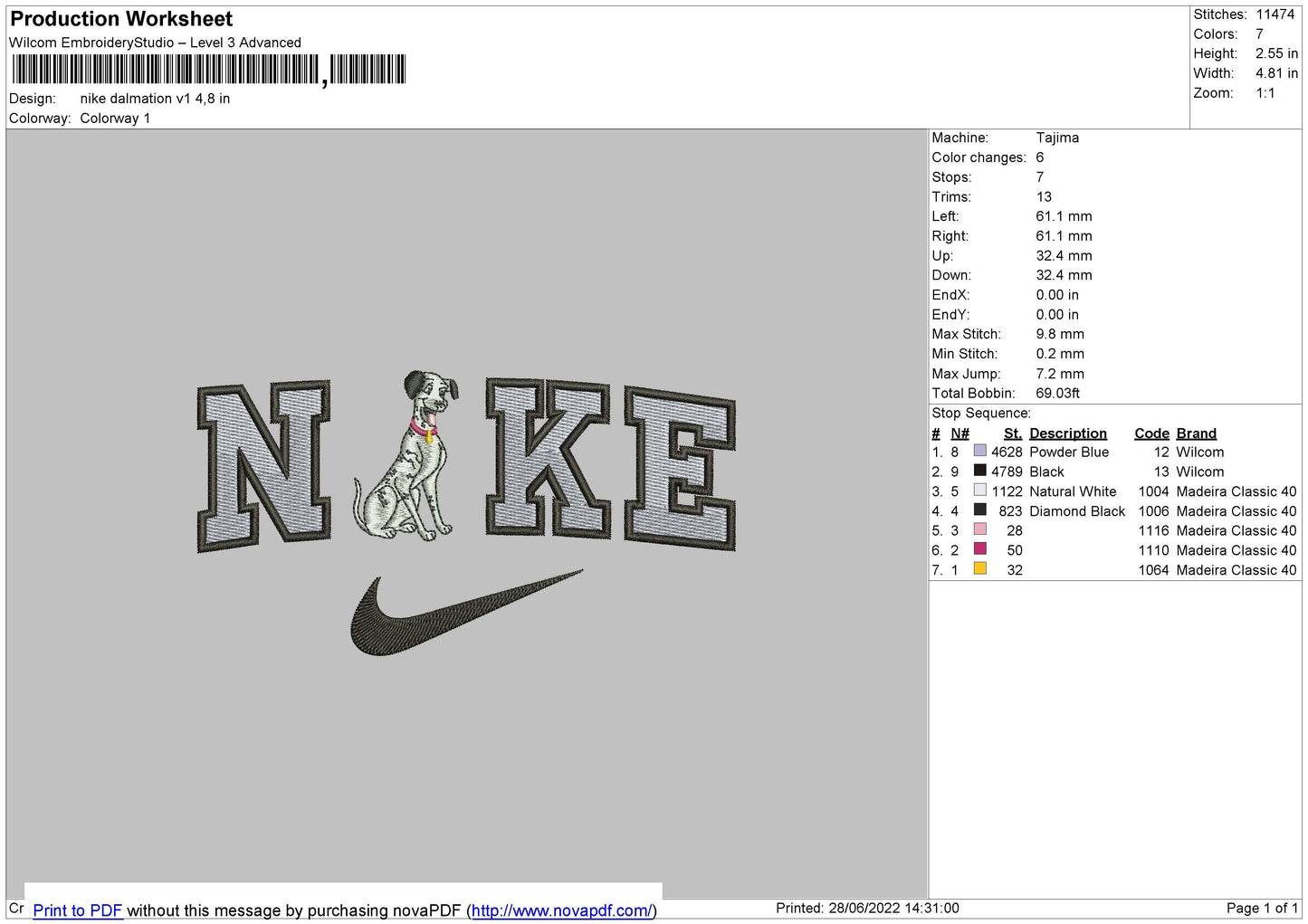Screen dimensions: 1308x924
Task: Click the Description column header
Action: point(1068,433)
